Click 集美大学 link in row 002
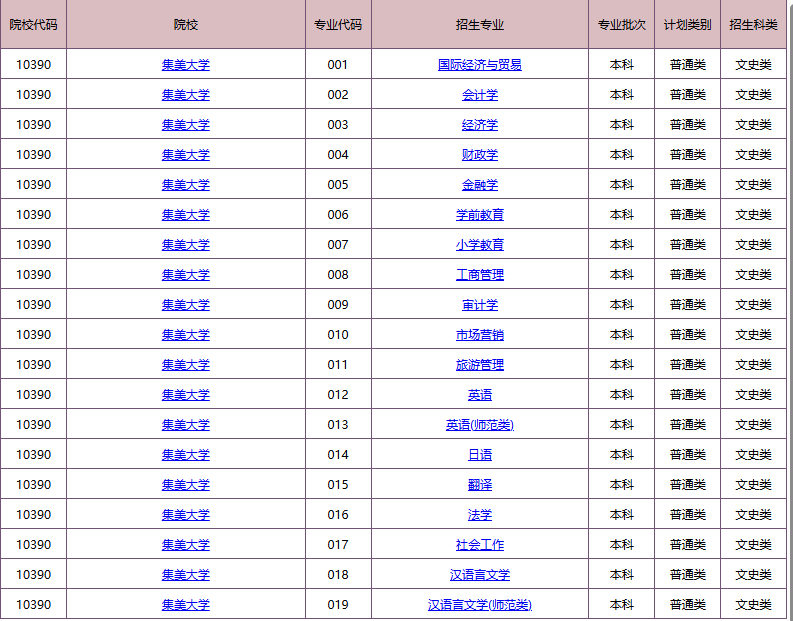 tap(186, 95)
